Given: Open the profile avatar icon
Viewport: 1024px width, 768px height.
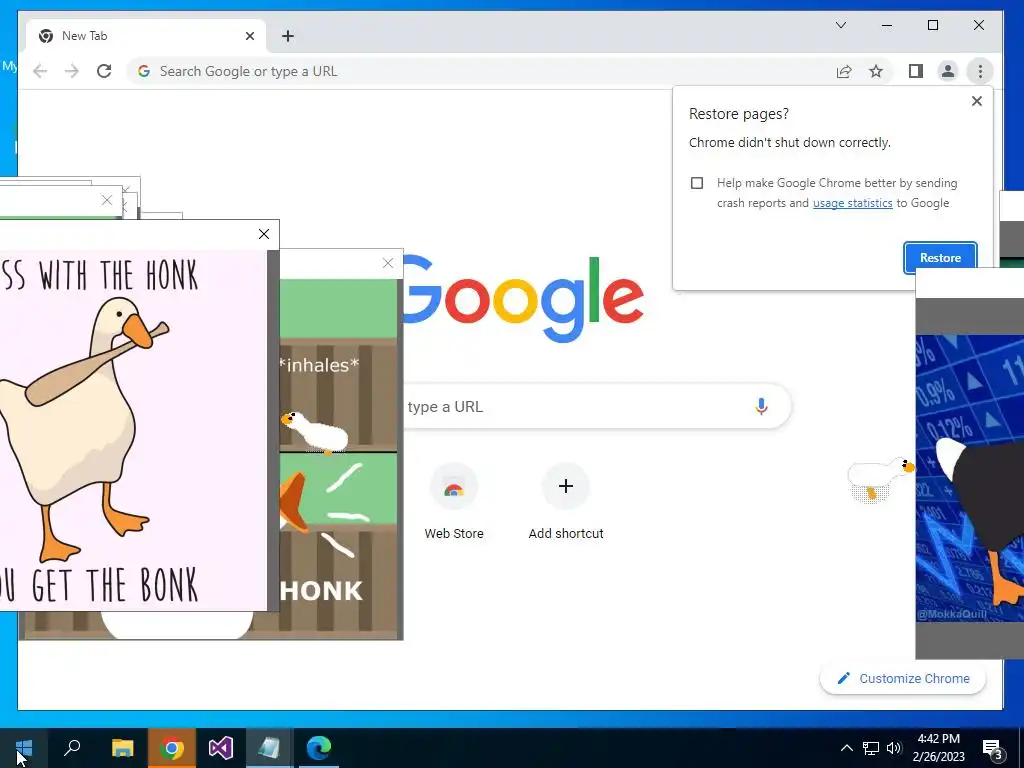Looking at the screenshot, I should click(x=948, y=71).
